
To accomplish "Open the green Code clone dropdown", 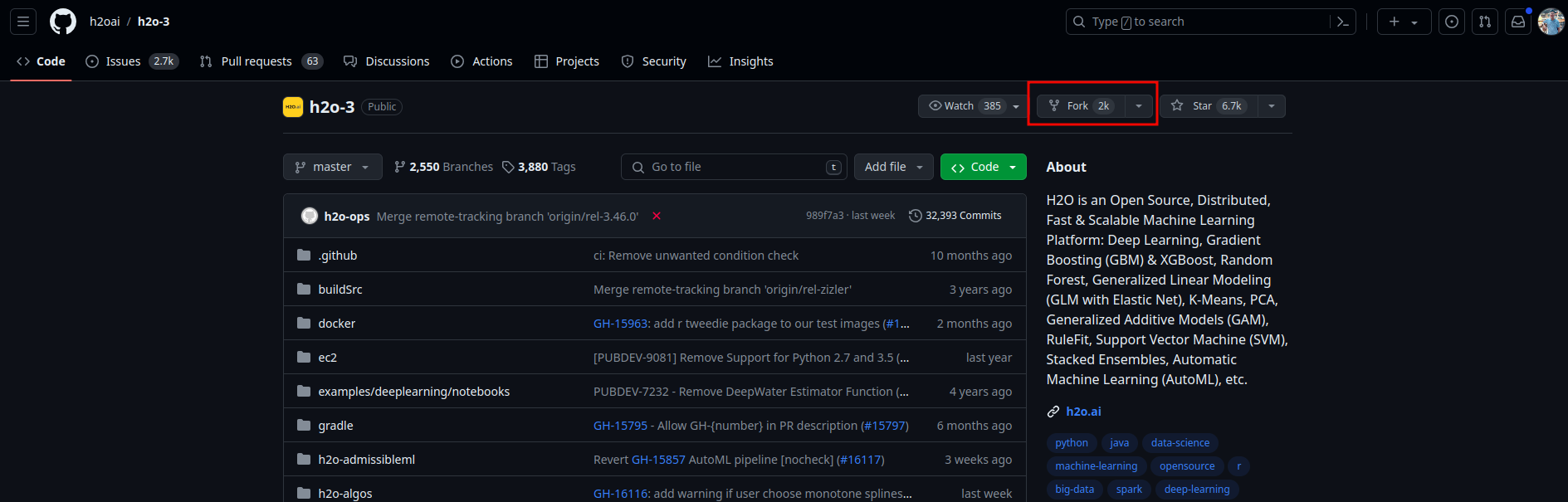I will pos(984,167).
